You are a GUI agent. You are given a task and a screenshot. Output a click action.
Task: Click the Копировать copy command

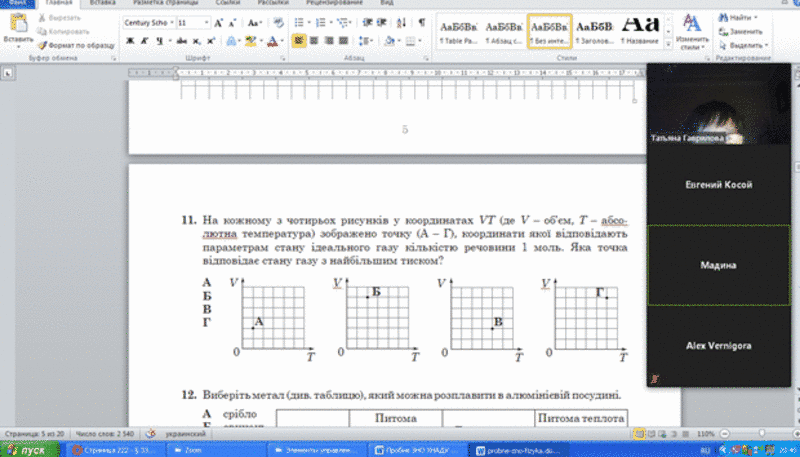tap(62, 32)
